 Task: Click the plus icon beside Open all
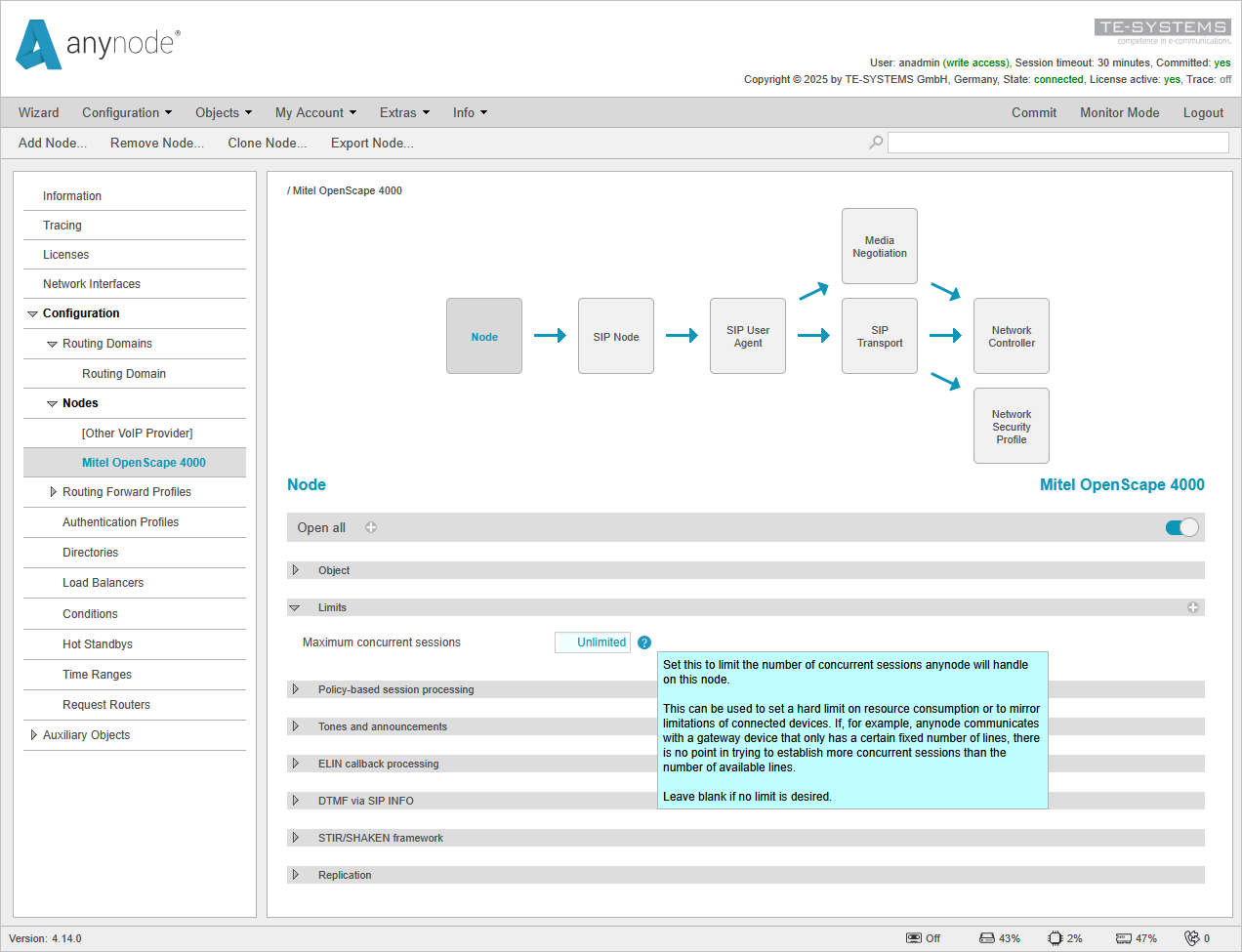pos(370,527)
